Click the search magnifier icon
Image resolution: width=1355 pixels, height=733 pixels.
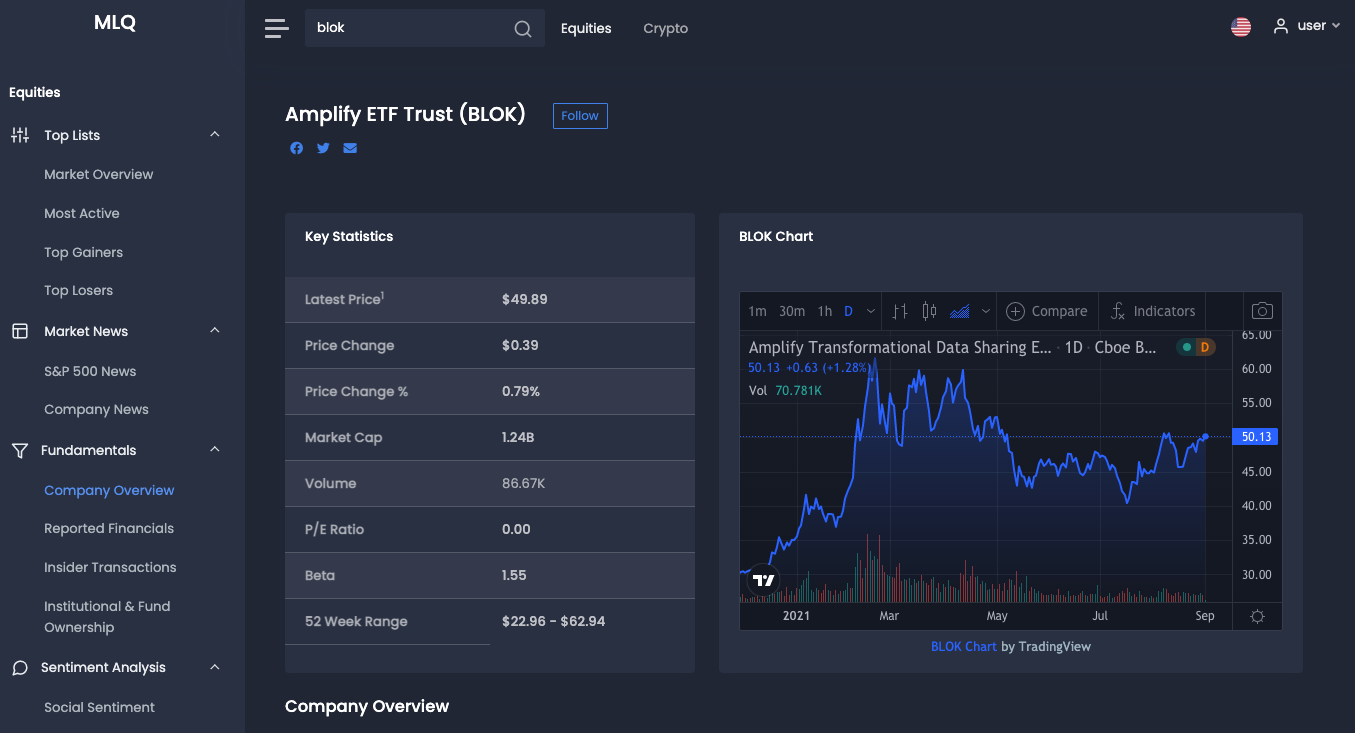tap(523, 29)
